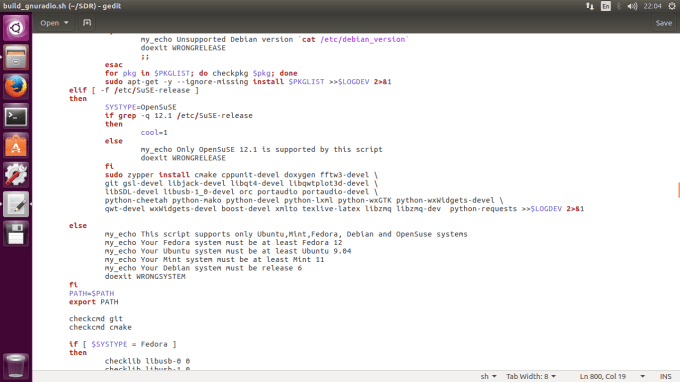
Task: Open the Terminal launcher icon
Action: pyautogui.click(x=16, y=116)
